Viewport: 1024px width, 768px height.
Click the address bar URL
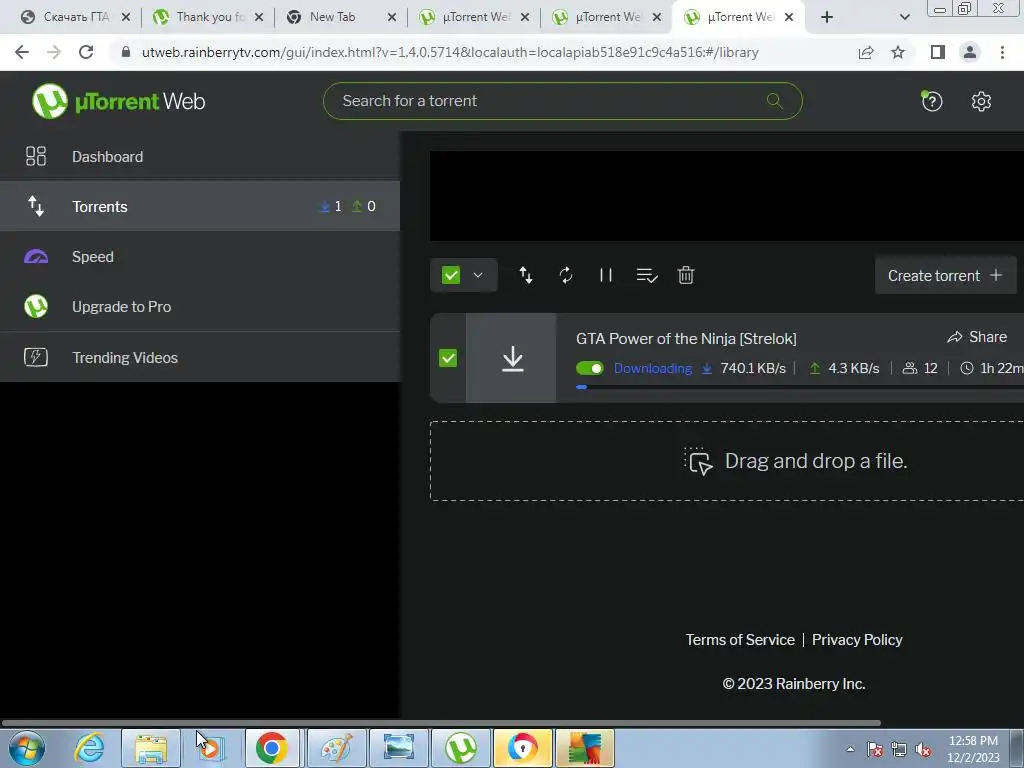coord(450,52)
